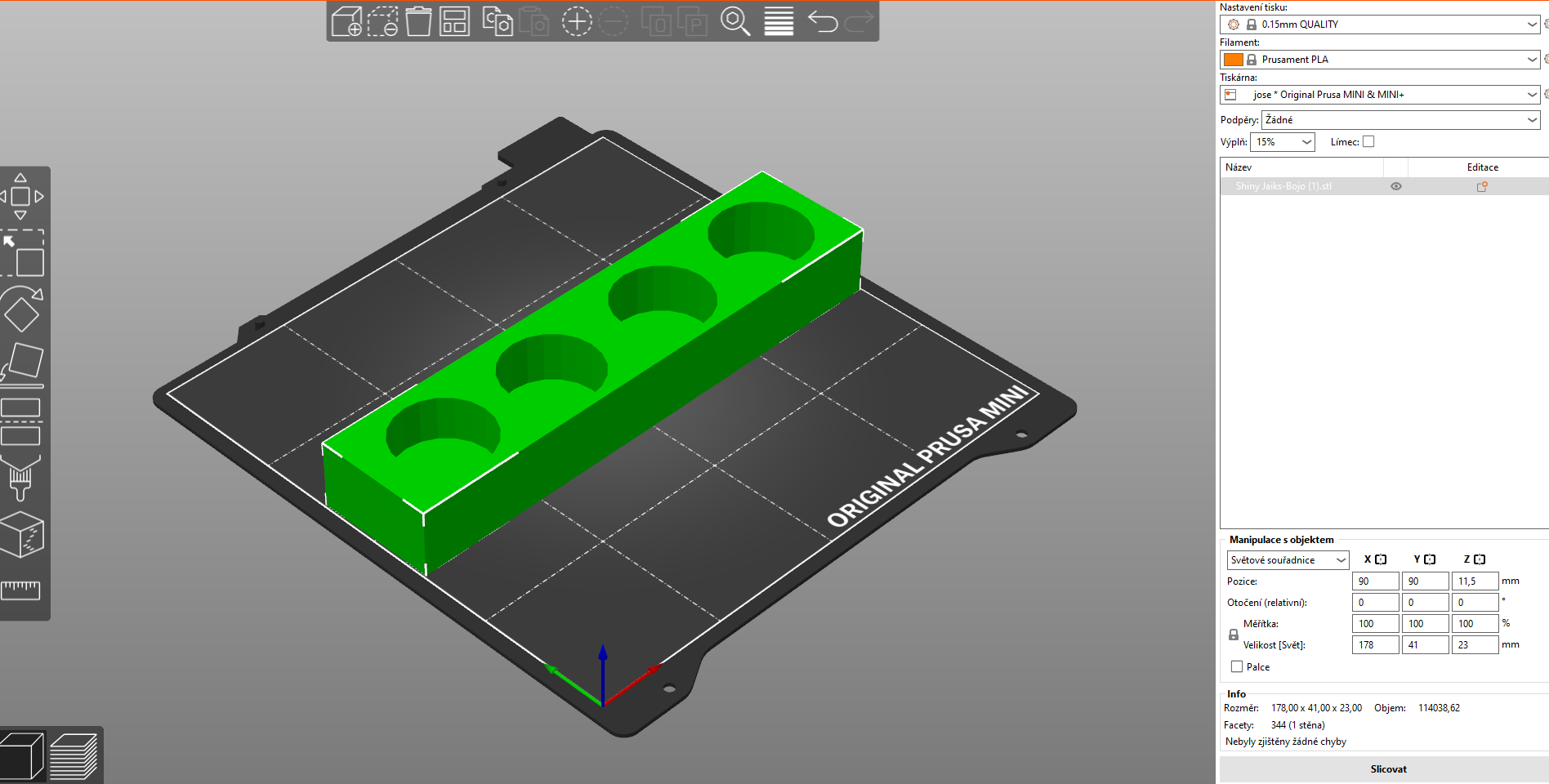Switch to the sliced layers preview view
The image size is (1549, 784).
[x=74, y=756]
